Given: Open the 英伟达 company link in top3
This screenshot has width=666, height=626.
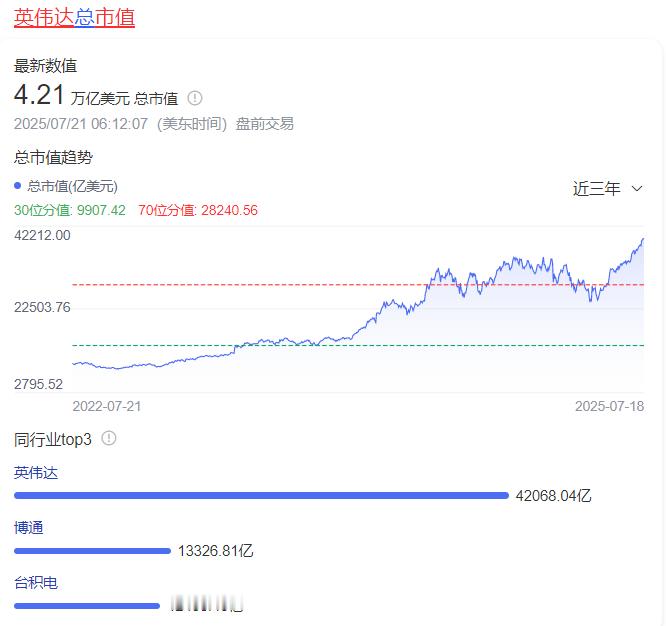Looking at the screenshot, I should click(x=36, y=473).
